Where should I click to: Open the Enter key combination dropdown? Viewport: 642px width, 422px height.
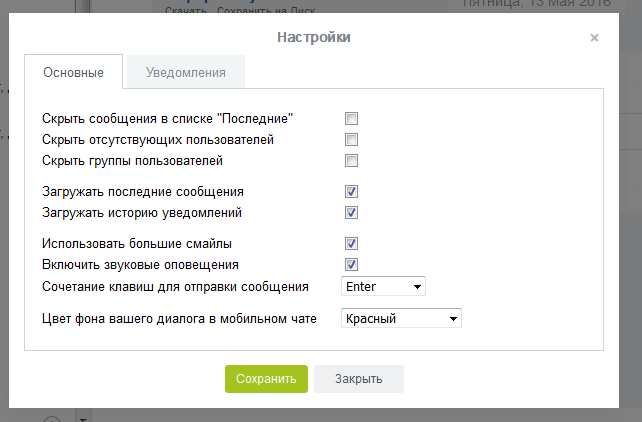point(383,287)
